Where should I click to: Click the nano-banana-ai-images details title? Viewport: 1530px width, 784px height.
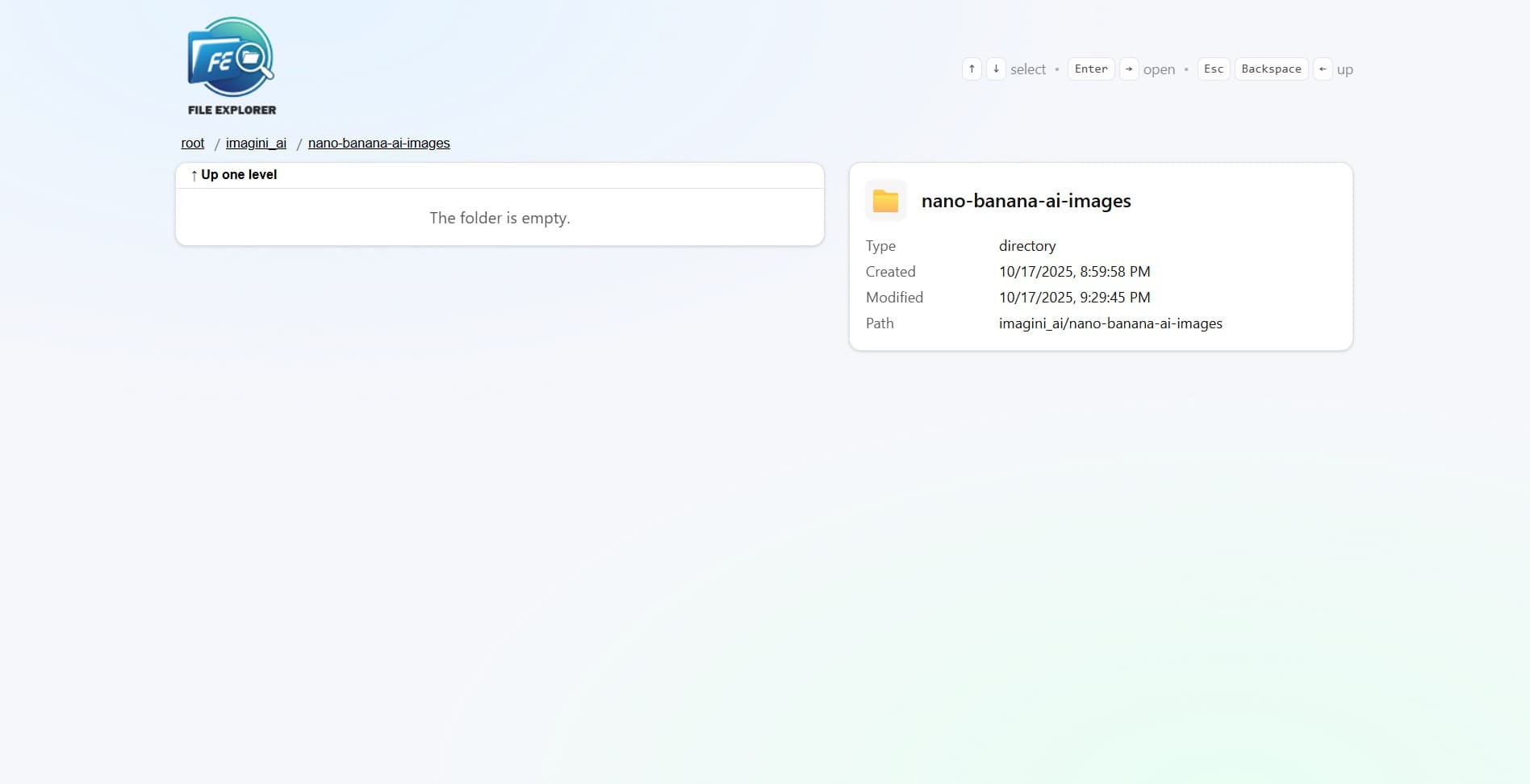pyautogui.click(x=1026, y=201)
